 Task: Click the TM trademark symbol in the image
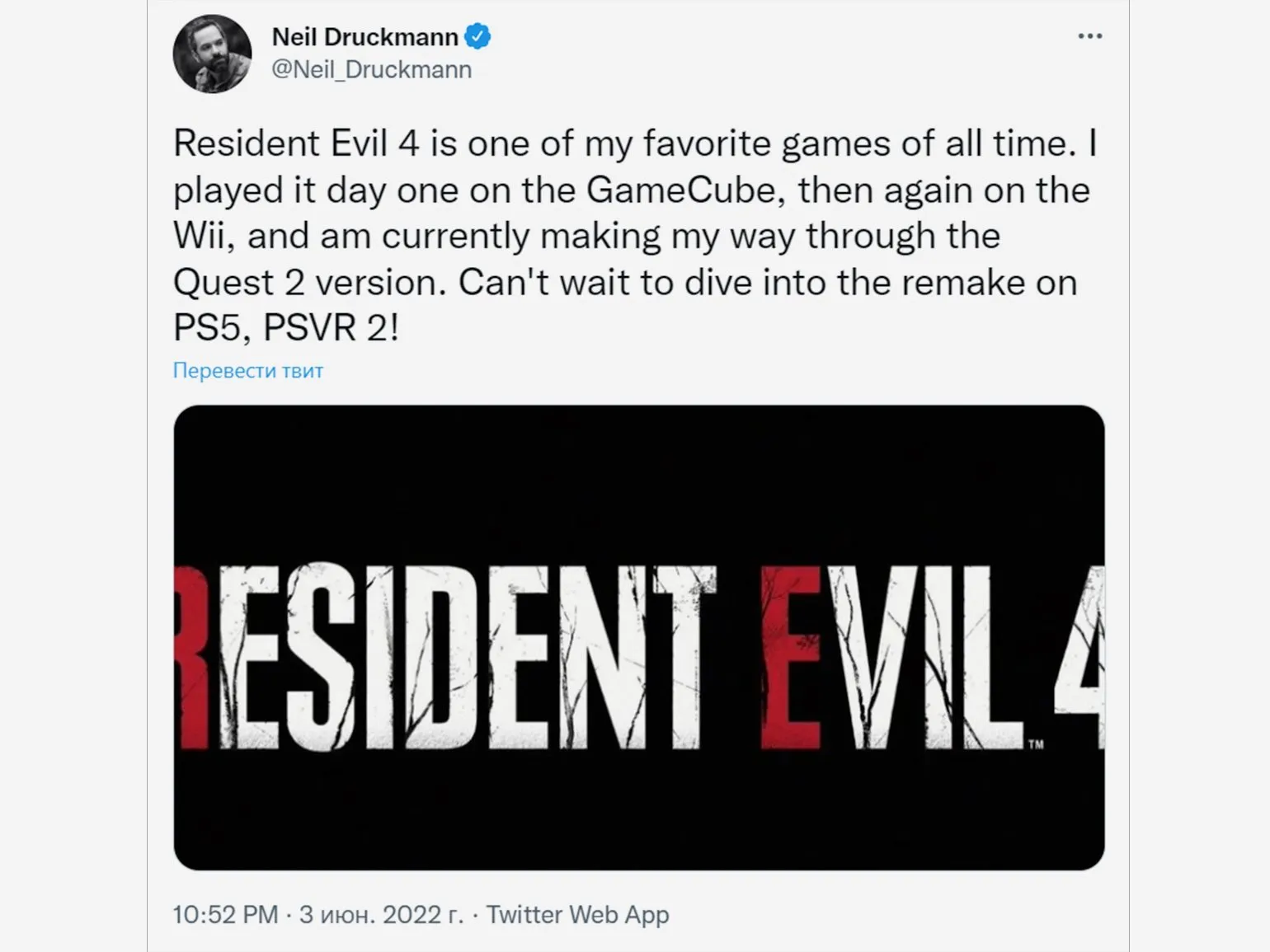pyautogui.click(x=1036, y=744)
